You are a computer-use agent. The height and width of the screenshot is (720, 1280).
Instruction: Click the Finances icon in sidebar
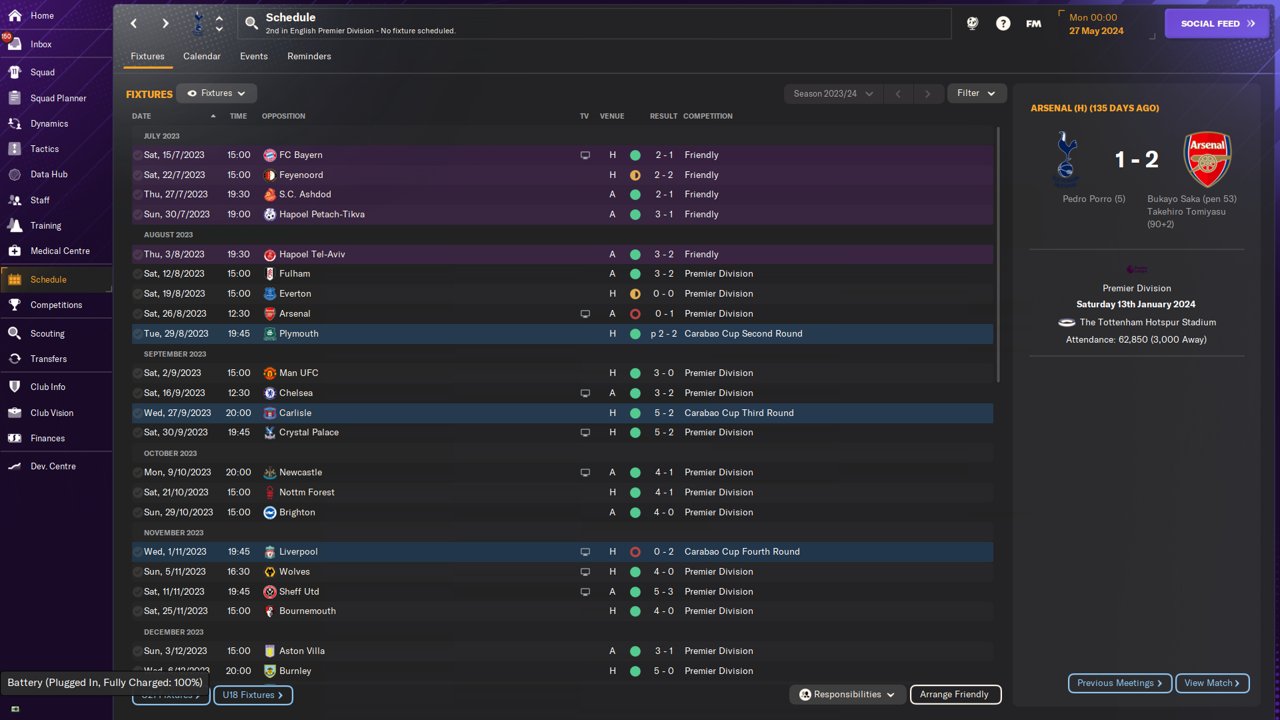(x=14, y=438)
